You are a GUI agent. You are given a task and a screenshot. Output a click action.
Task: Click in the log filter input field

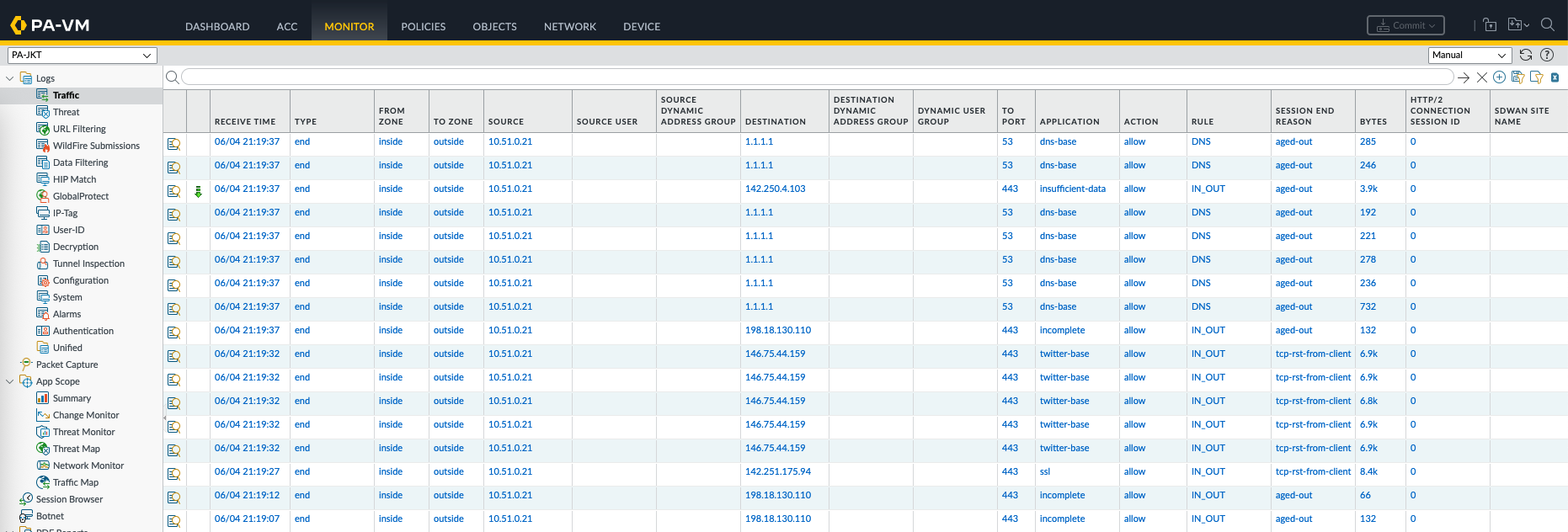point(817,77)
